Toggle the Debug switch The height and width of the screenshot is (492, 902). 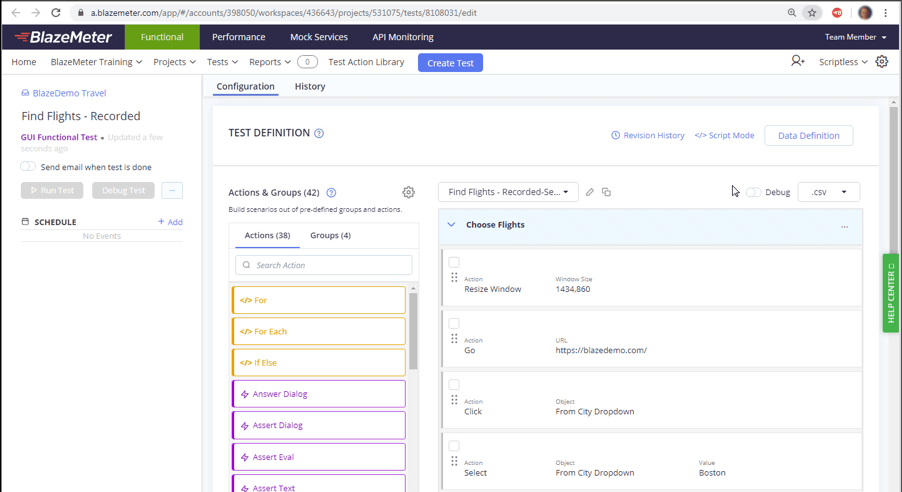point(753,192)
